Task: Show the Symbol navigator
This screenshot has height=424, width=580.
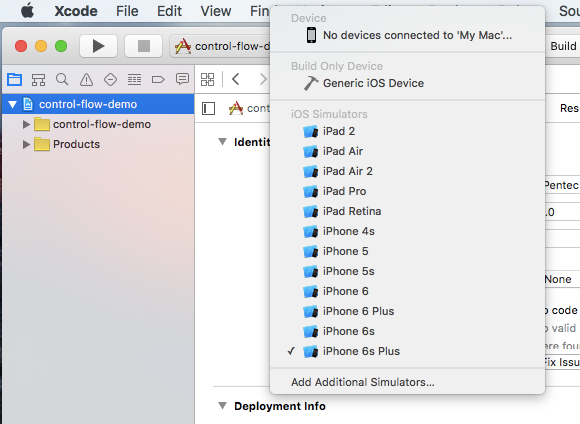Action: click(x=38, y=79)
